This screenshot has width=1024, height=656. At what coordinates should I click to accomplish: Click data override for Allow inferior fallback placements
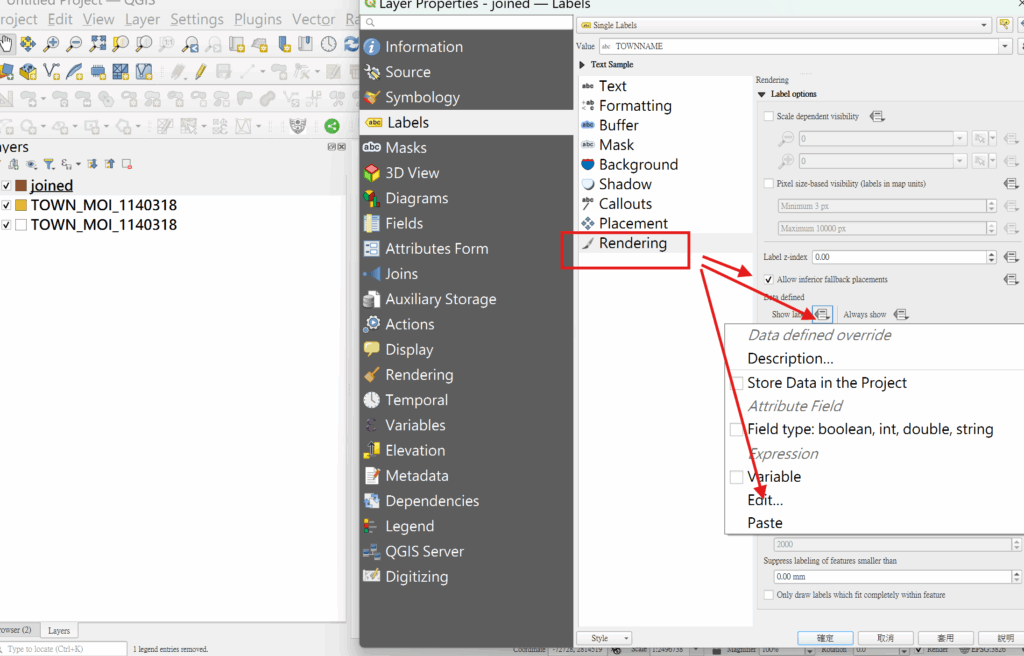(1011, 280)
